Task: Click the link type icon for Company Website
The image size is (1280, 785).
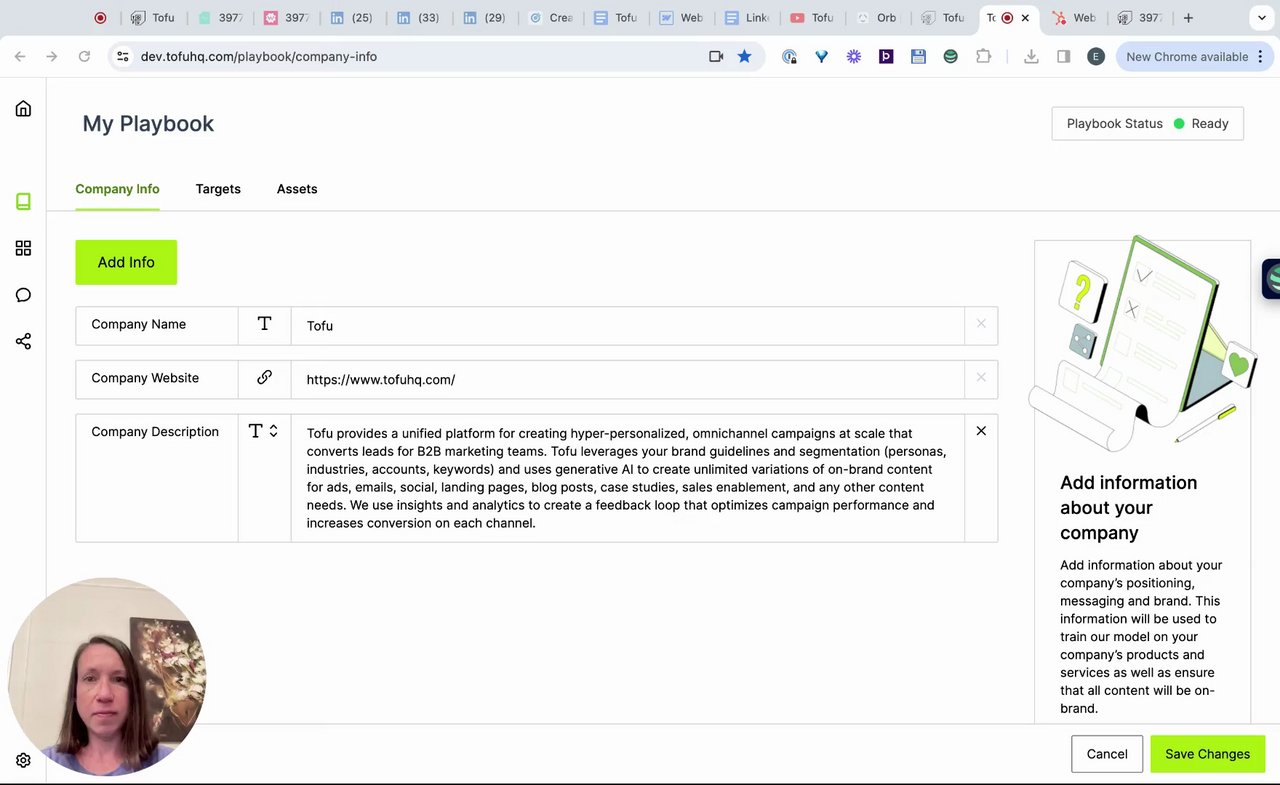Action: coord(264,378)
